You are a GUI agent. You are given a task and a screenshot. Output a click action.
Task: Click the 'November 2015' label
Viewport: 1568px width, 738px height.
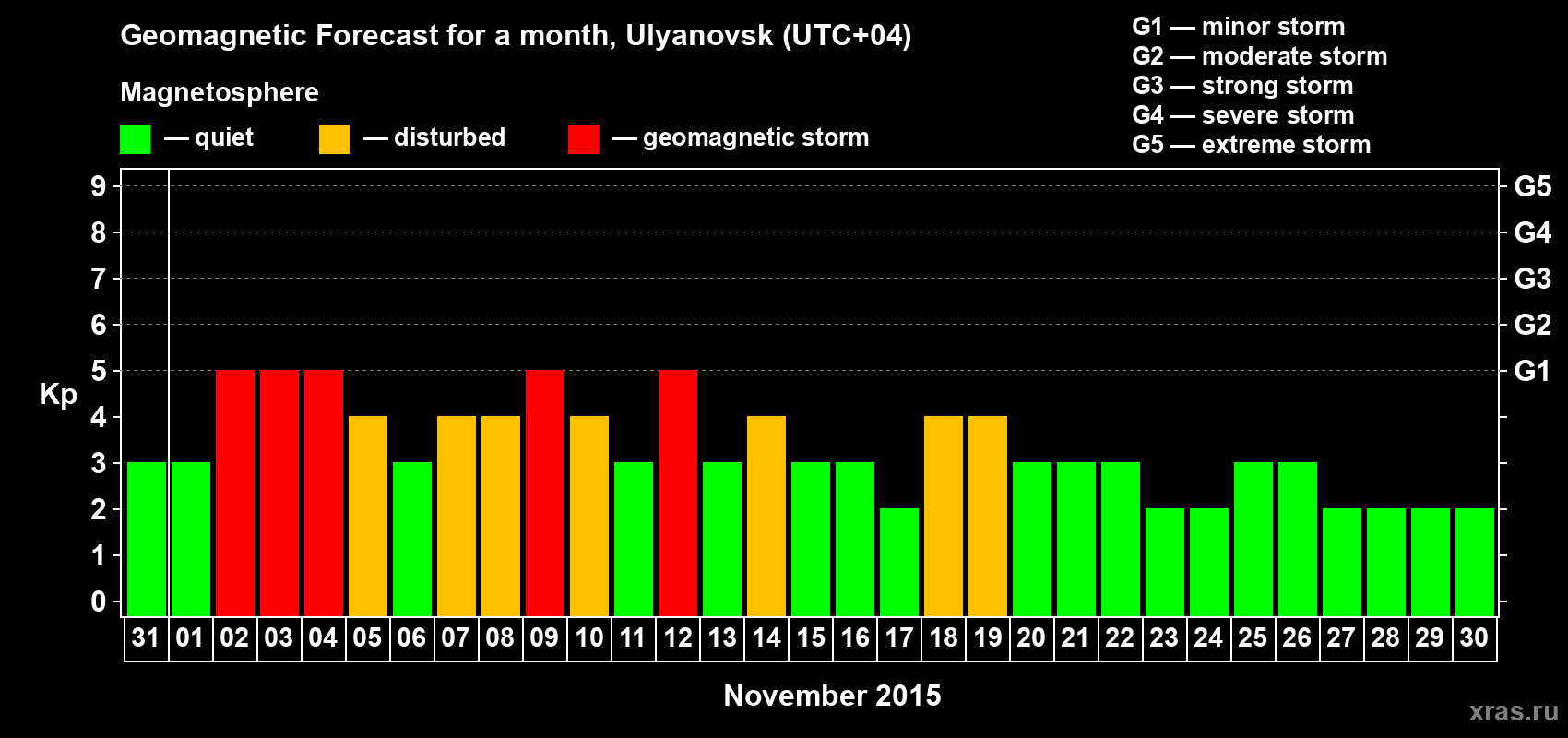pos(832,696)
